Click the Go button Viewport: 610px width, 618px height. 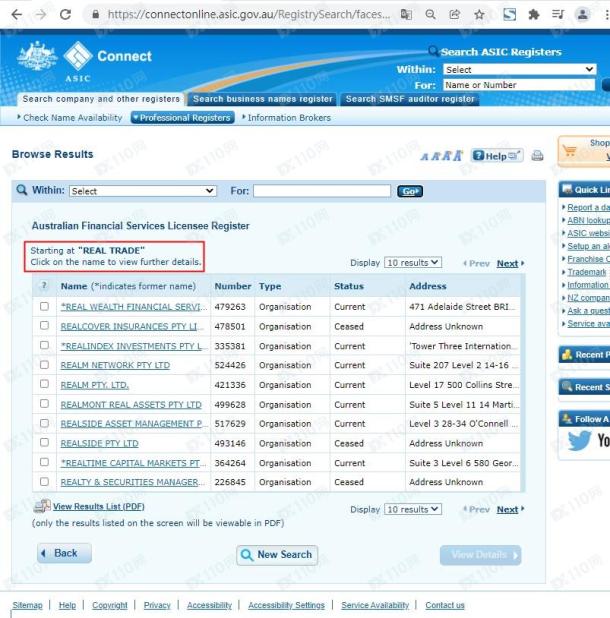tap(410, 191)
